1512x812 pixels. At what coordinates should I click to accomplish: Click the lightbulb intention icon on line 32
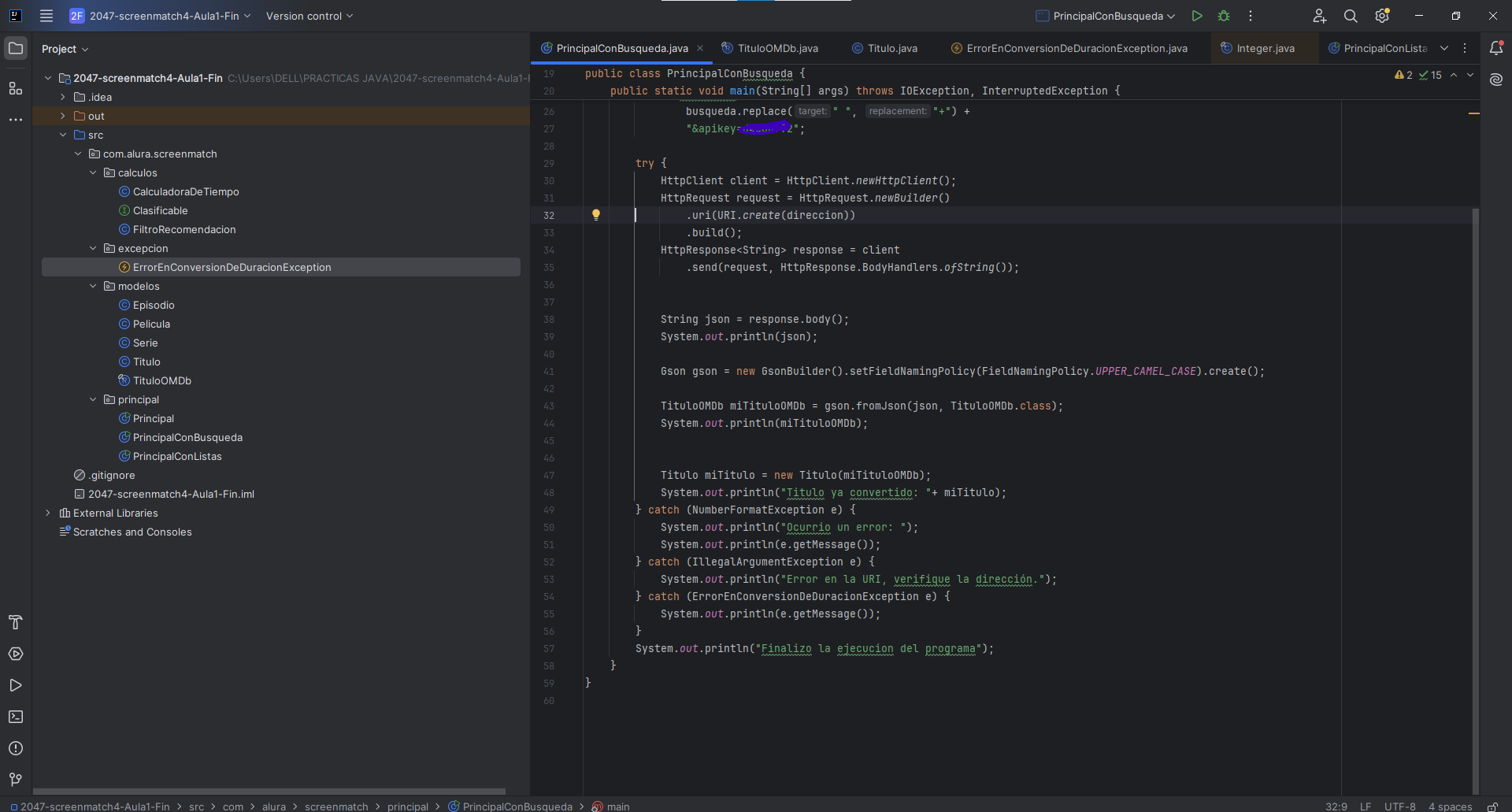(x=596, y=214)
